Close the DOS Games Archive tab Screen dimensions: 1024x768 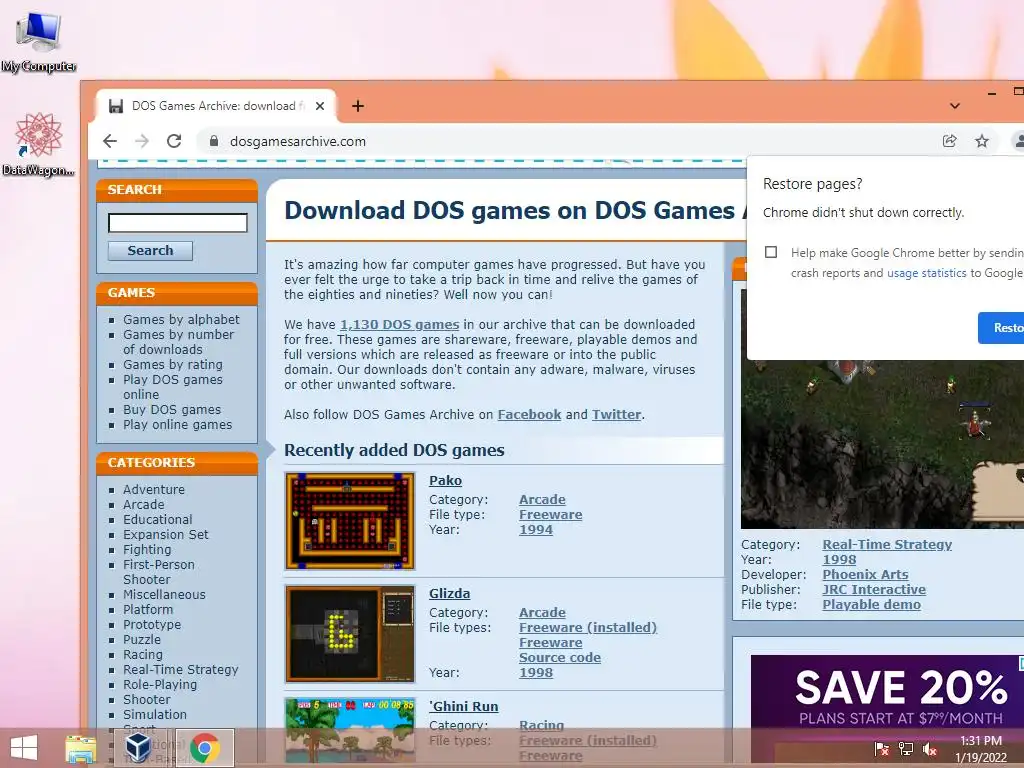pos(320,106)
